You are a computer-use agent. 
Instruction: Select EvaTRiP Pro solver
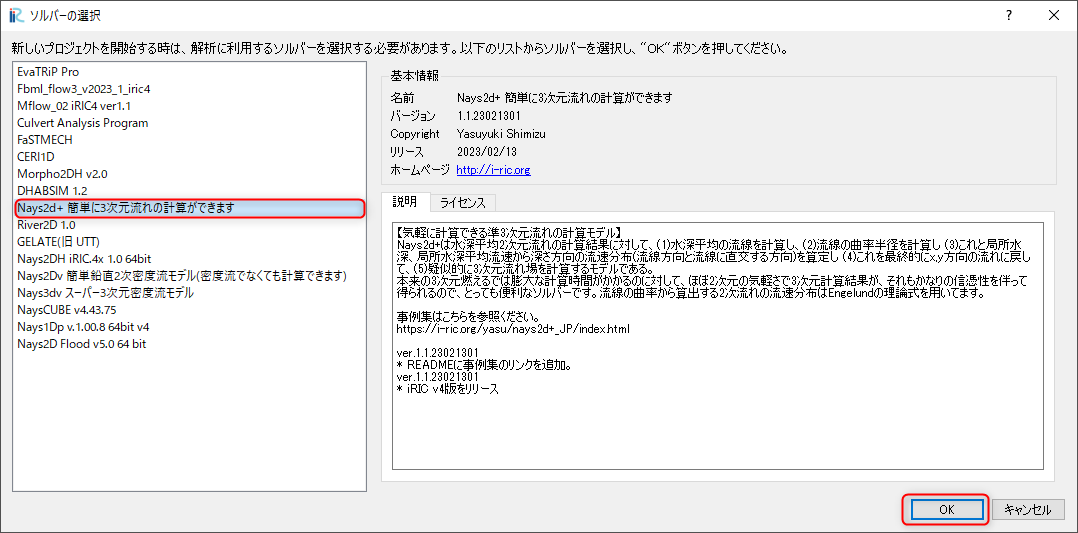189,72
